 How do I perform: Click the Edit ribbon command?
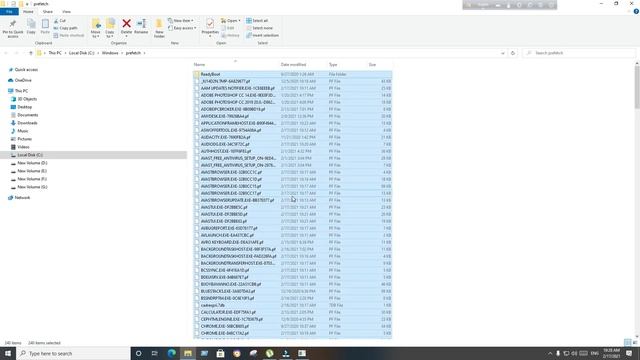tap(228, 28)
